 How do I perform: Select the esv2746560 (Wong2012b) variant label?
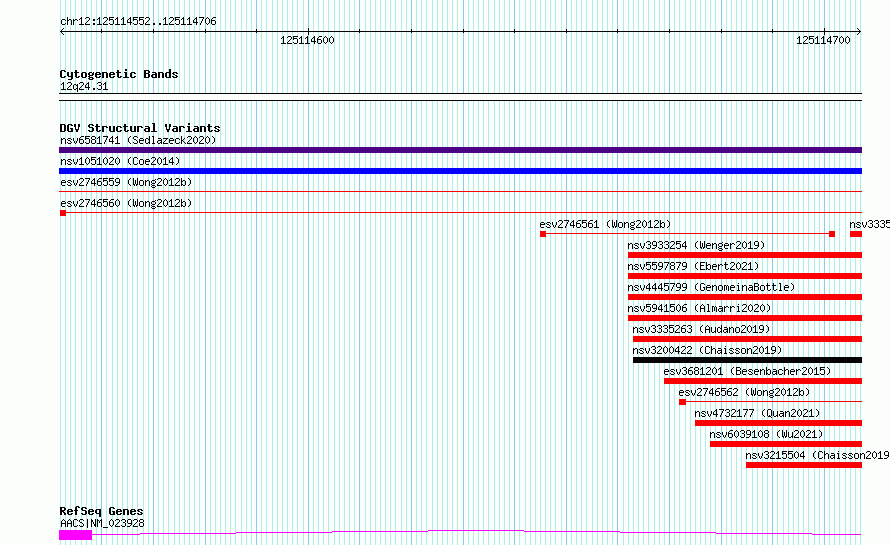[x=126, y=203]
